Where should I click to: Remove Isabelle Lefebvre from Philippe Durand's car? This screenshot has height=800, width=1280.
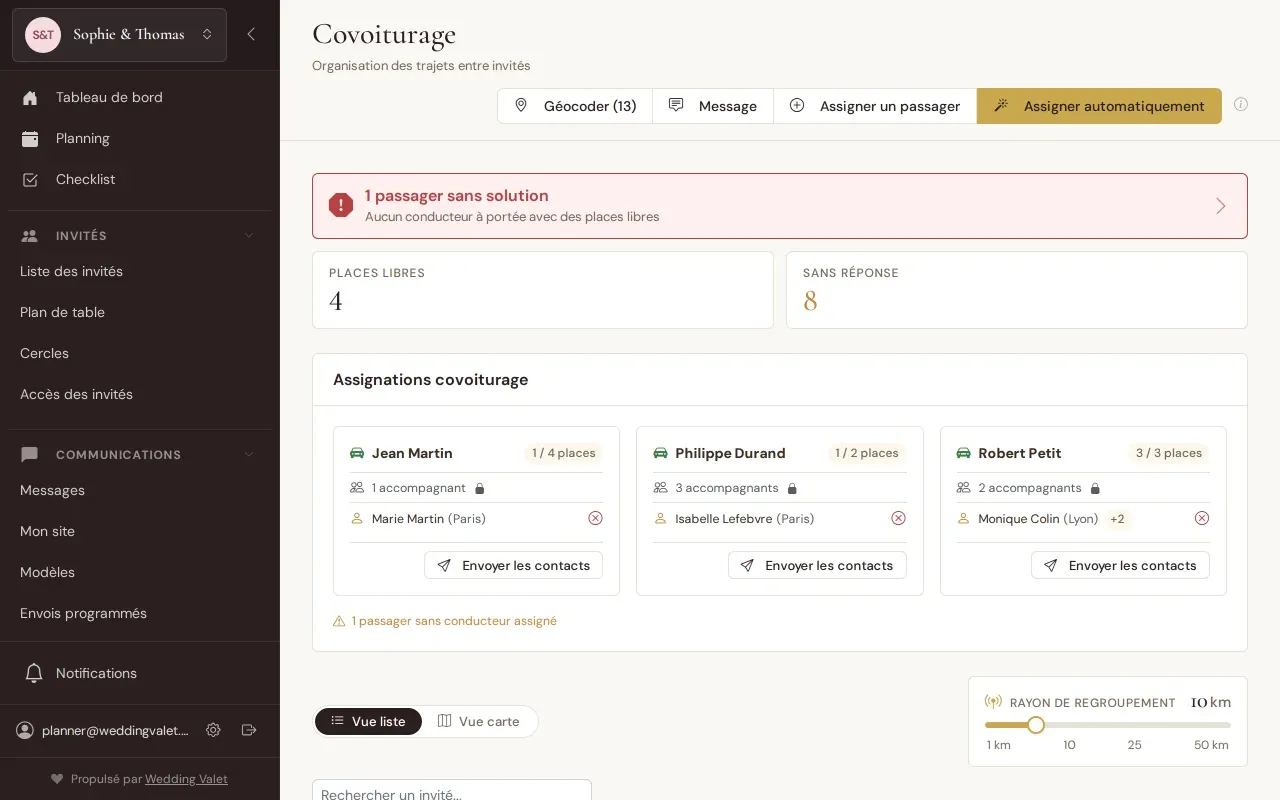coord(898,518)
